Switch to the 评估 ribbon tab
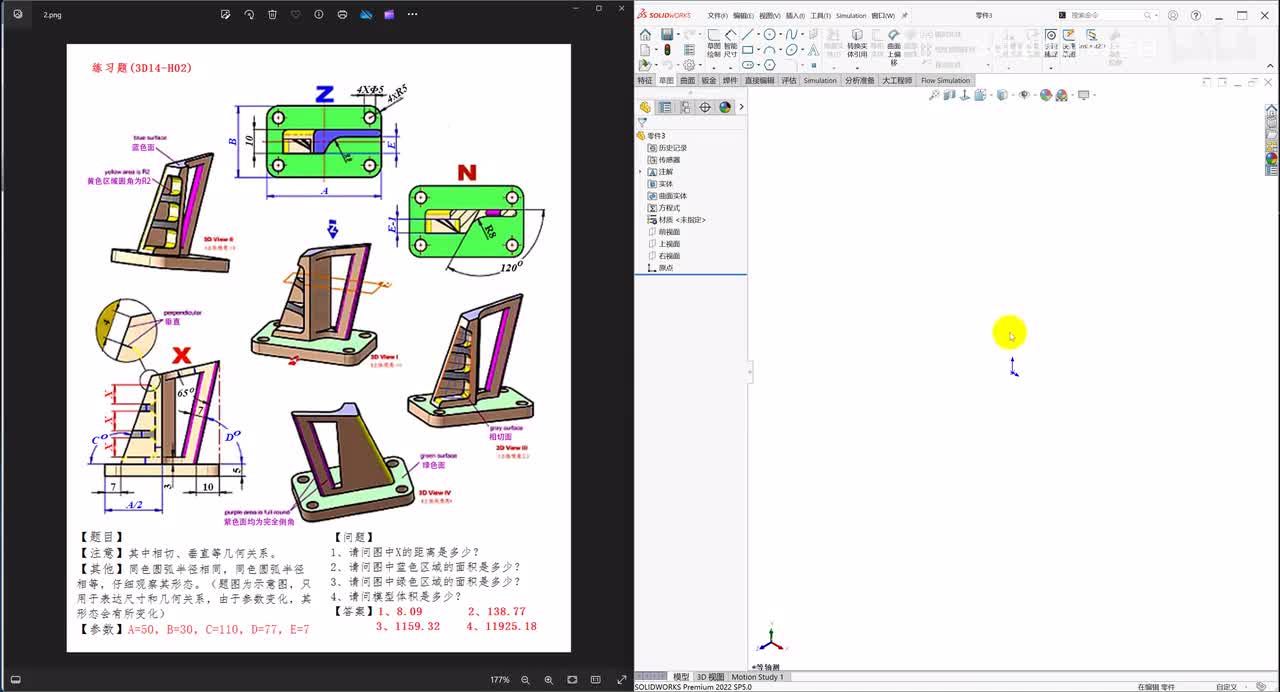Viewport: 1280px width, 692px height. [x=789, y=80]
